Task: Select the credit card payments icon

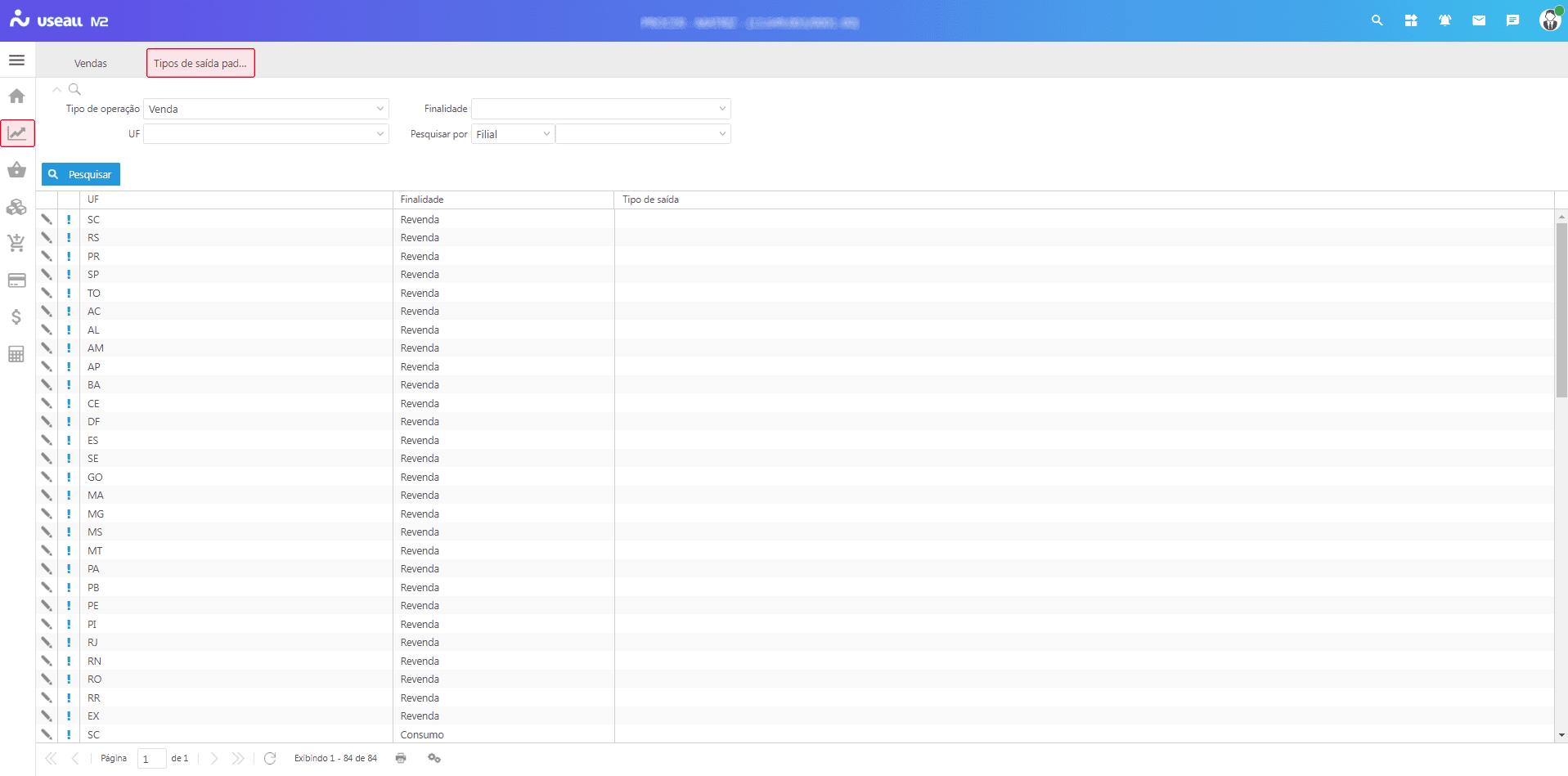Action: (x=16, y=280)
